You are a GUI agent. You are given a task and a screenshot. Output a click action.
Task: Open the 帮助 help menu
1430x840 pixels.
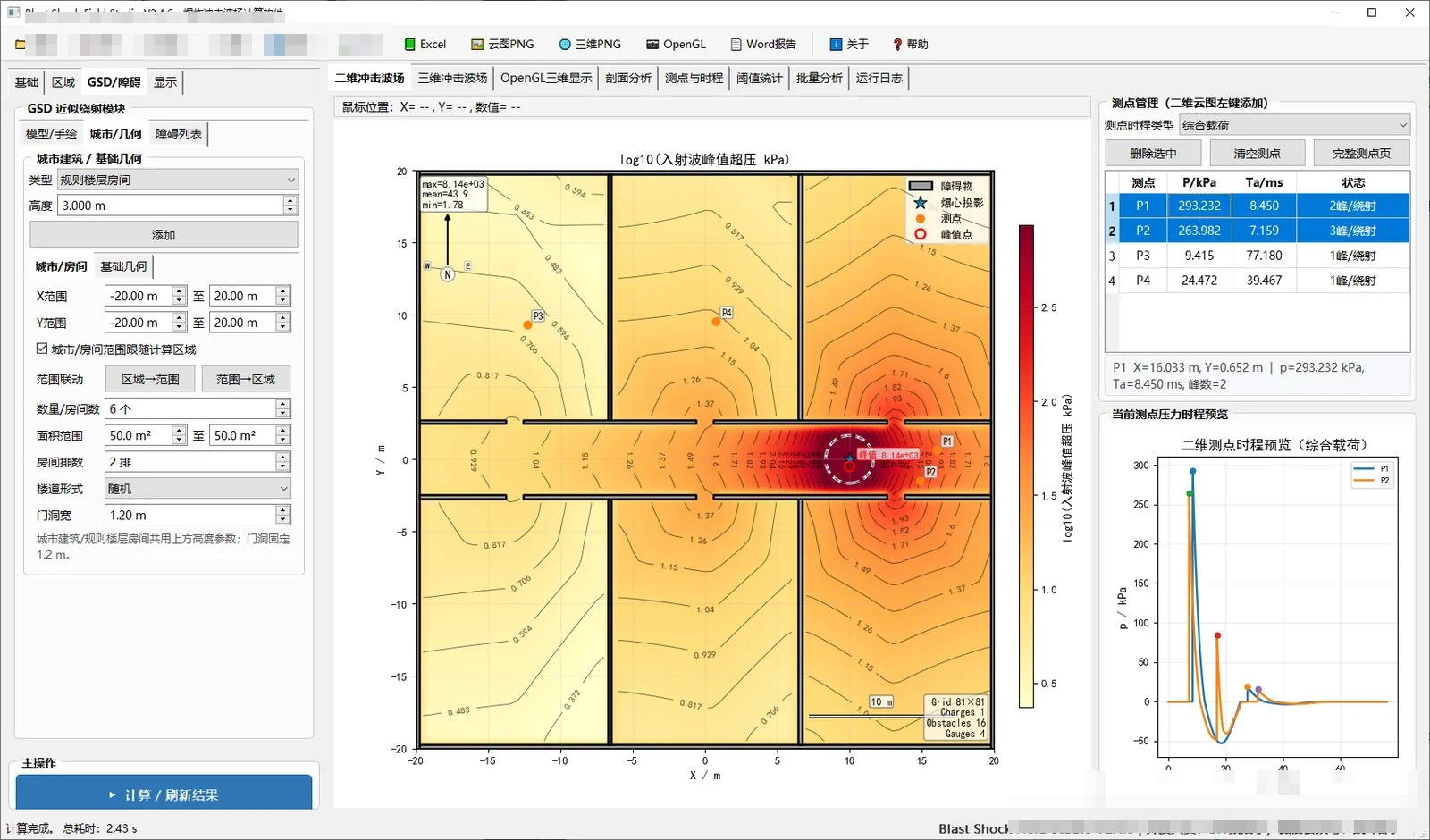910,44
